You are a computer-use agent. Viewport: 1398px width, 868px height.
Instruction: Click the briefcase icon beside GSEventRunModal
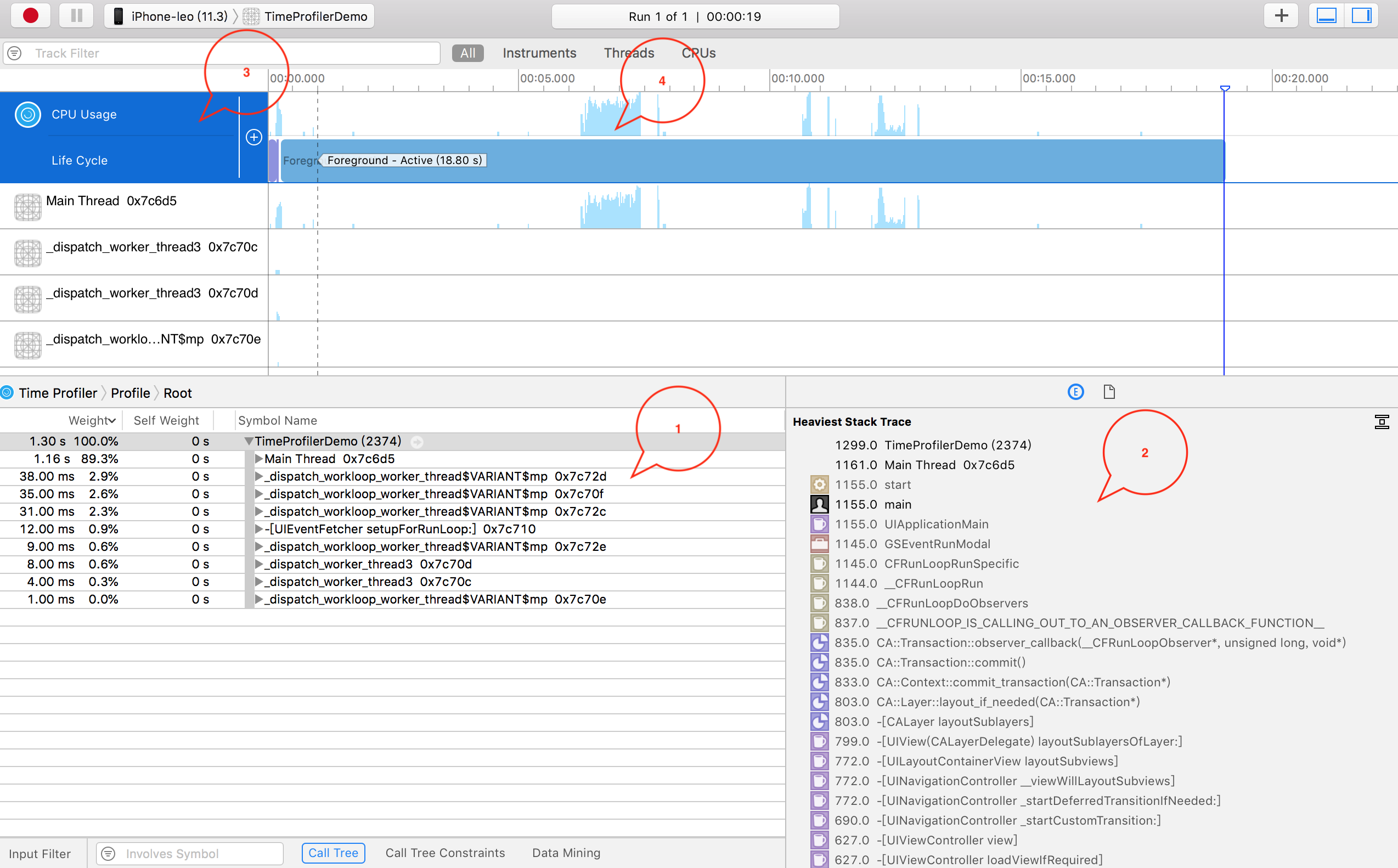coord(820,544)
